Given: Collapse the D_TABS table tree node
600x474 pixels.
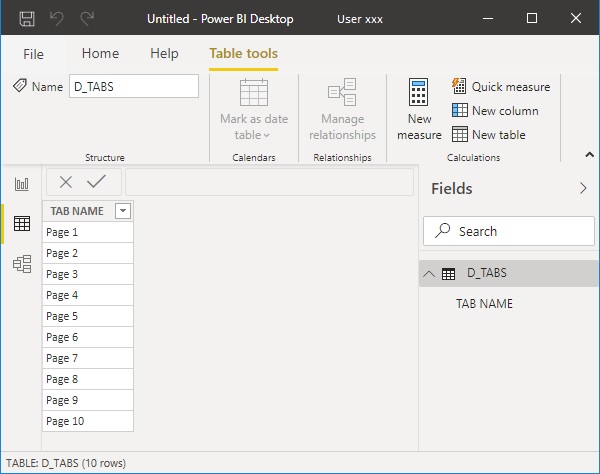Looking at the screenshot, I should [x=429, y=274].
